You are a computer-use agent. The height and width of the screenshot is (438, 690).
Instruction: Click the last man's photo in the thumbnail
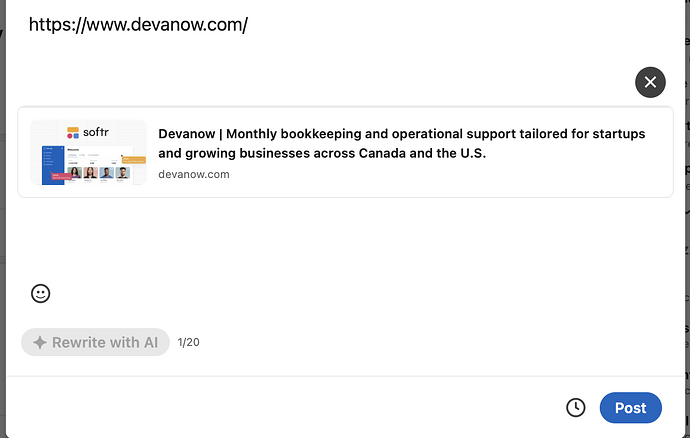(x=123, y=173)
